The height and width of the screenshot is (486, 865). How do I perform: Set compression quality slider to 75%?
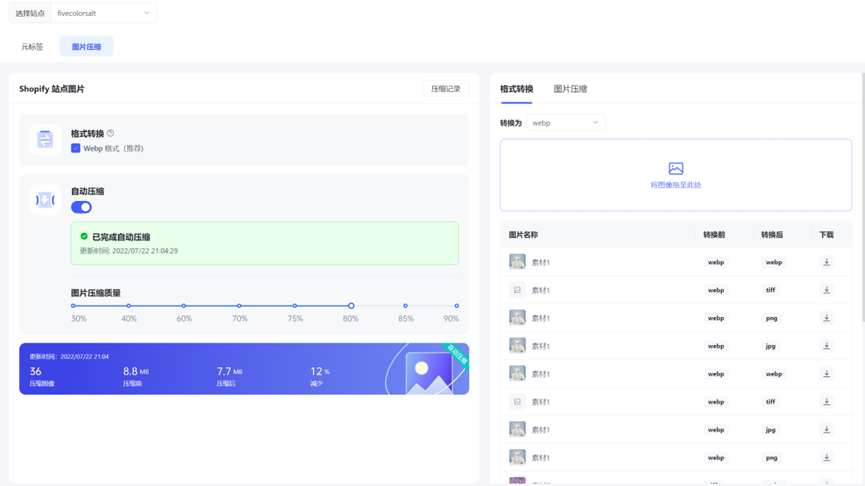click(x=295, y=306)
